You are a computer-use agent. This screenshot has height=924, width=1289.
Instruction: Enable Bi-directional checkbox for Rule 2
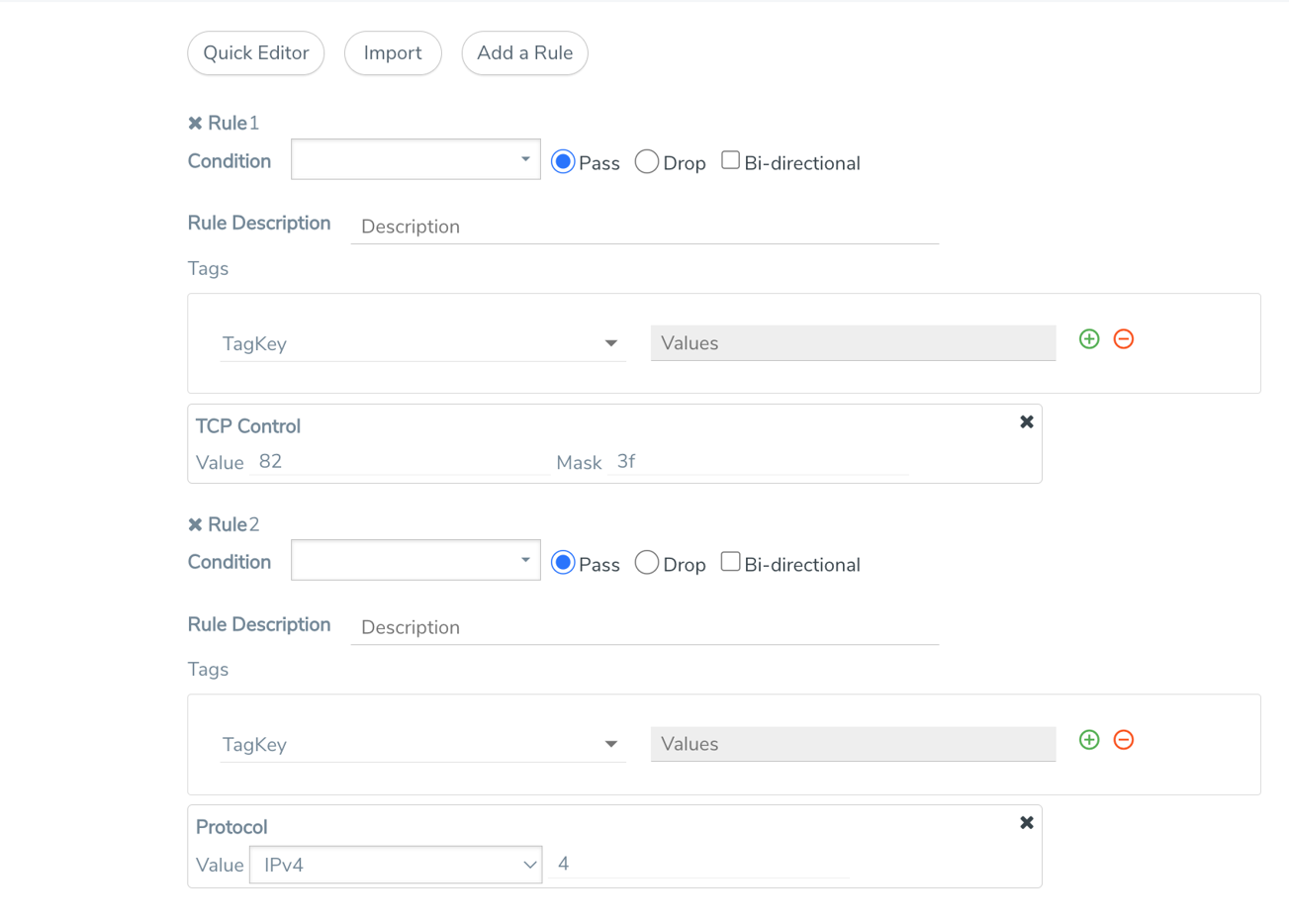click(730, 562)
